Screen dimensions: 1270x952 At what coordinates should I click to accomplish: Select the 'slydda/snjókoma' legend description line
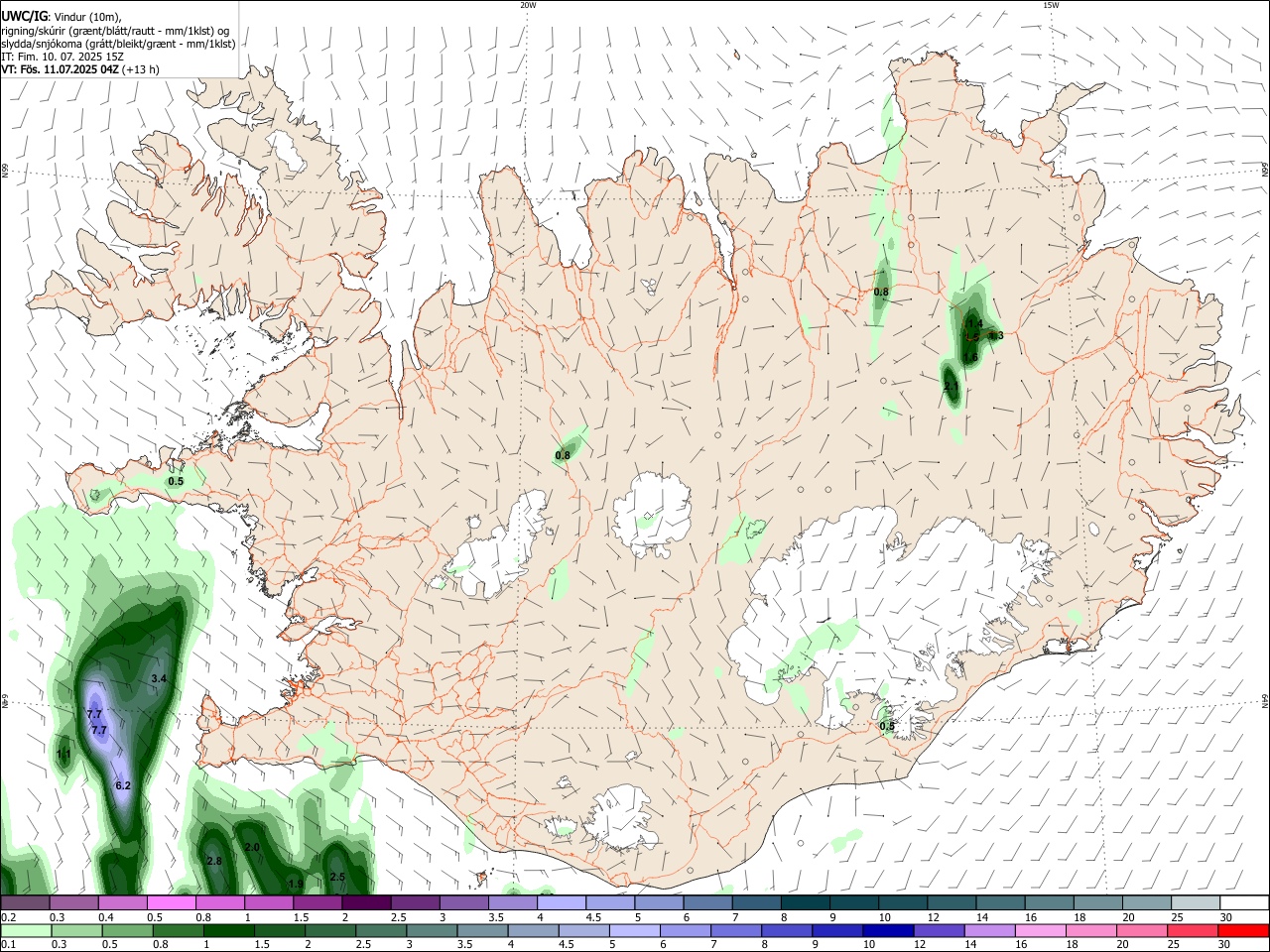click(x=118, y=44)
